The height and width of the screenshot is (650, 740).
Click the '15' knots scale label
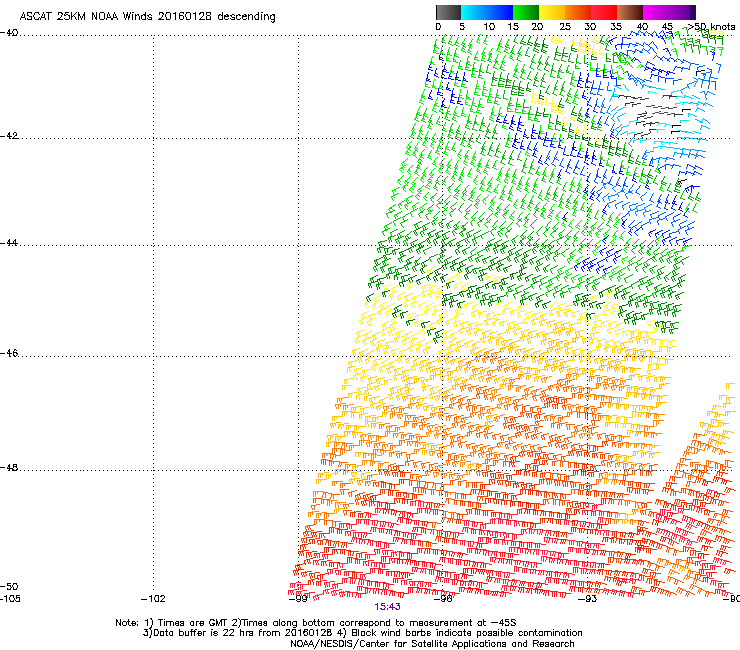click(x=513, y=27)
